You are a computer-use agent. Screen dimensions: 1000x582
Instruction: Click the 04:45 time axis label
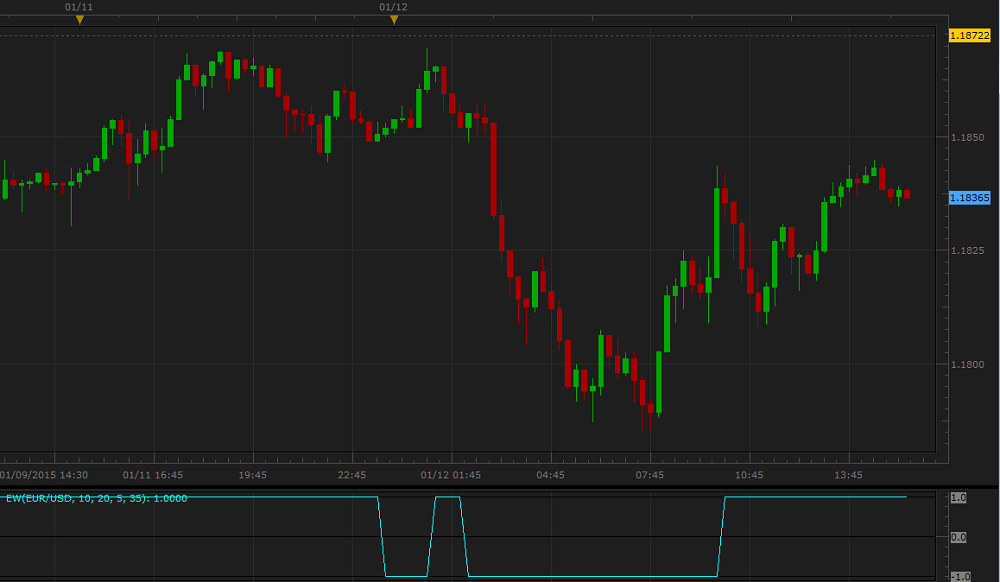coord(550,475)
